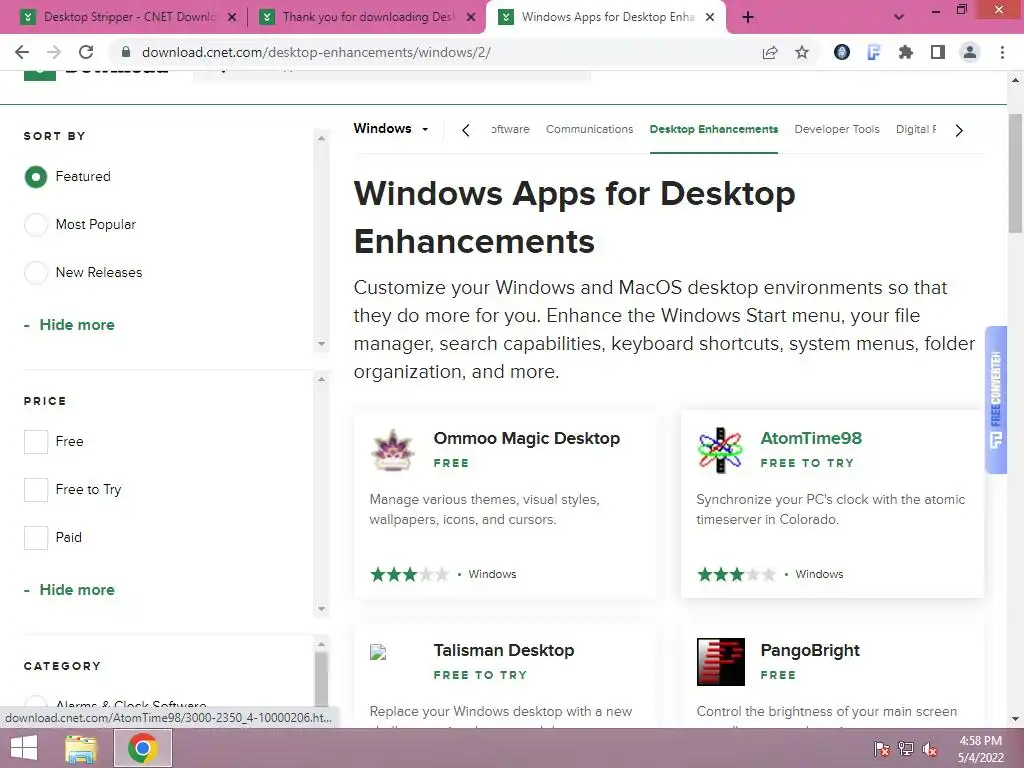The image size is (1024, 768).
Task: Close the Desktop Stripper tab
Action: click(x=232, y=17)
